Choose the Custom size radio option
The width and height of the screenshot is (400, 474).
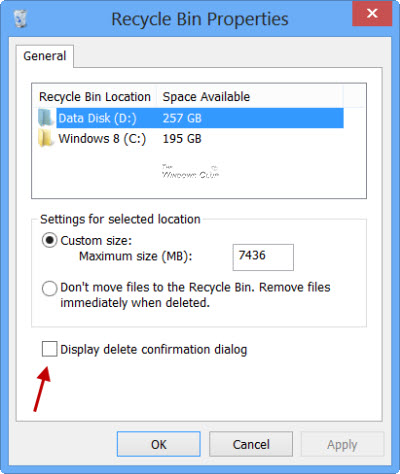click(x=49, y=240)
